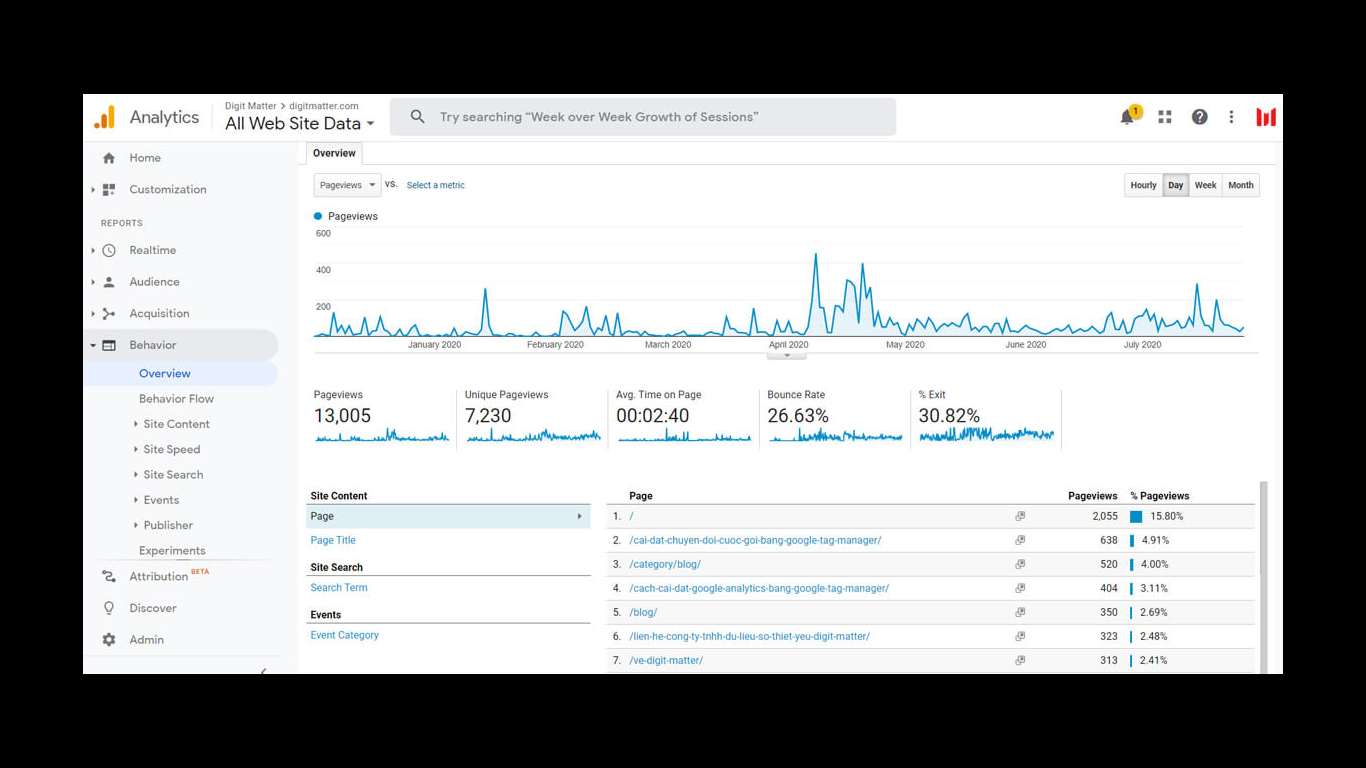Open /blog/ row external link icon
Screen dimensions: 1366x768
coord(1020,612)
